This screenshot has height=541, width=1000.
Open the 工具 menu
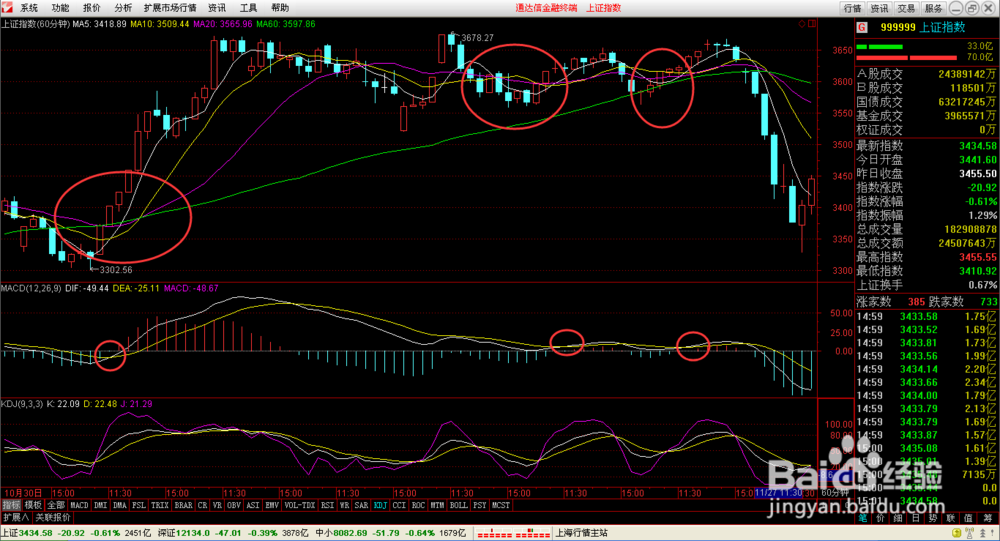(x=248, y=8)
